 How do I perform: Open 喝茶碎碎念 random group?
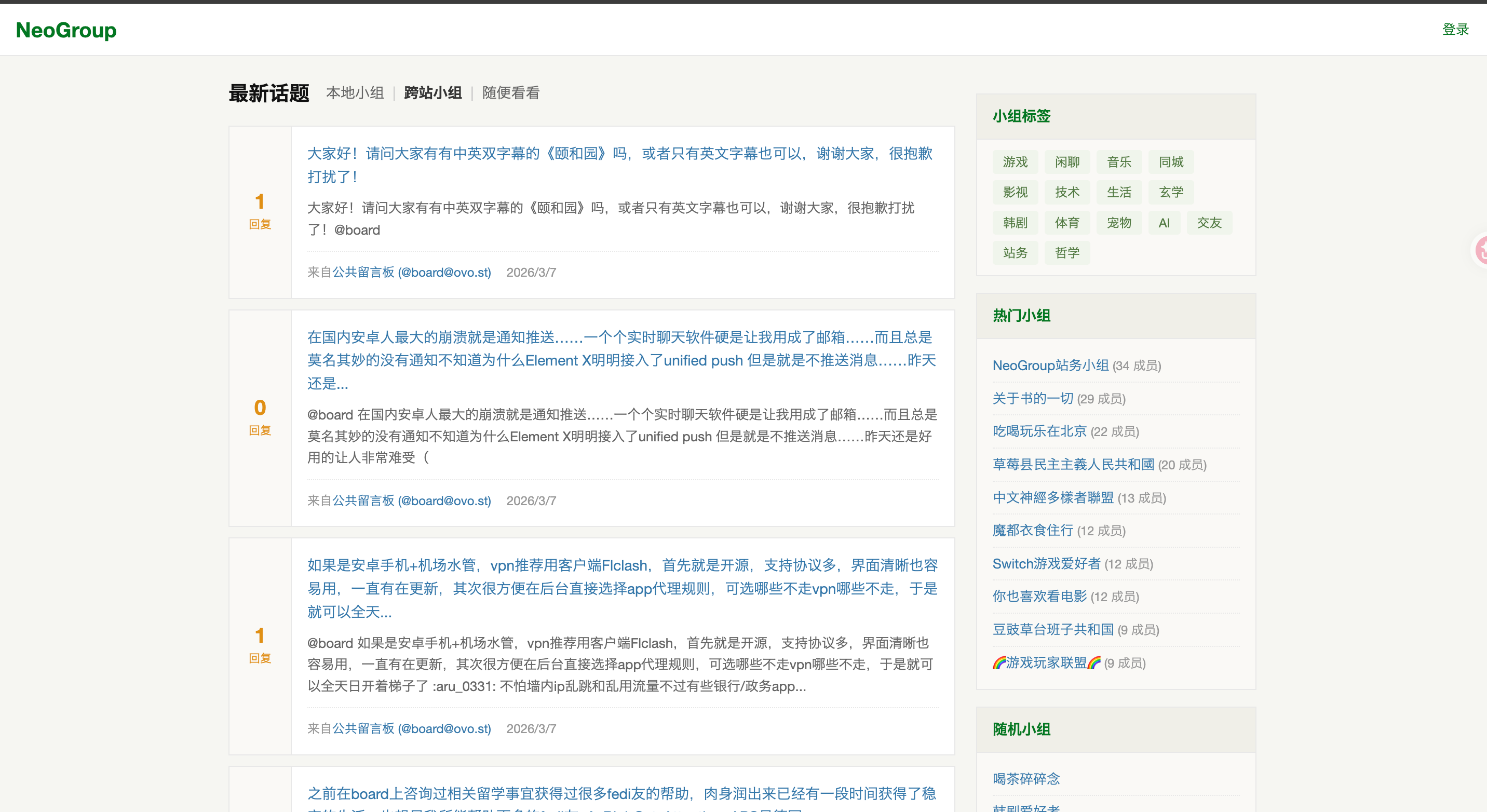point(1026,779)
